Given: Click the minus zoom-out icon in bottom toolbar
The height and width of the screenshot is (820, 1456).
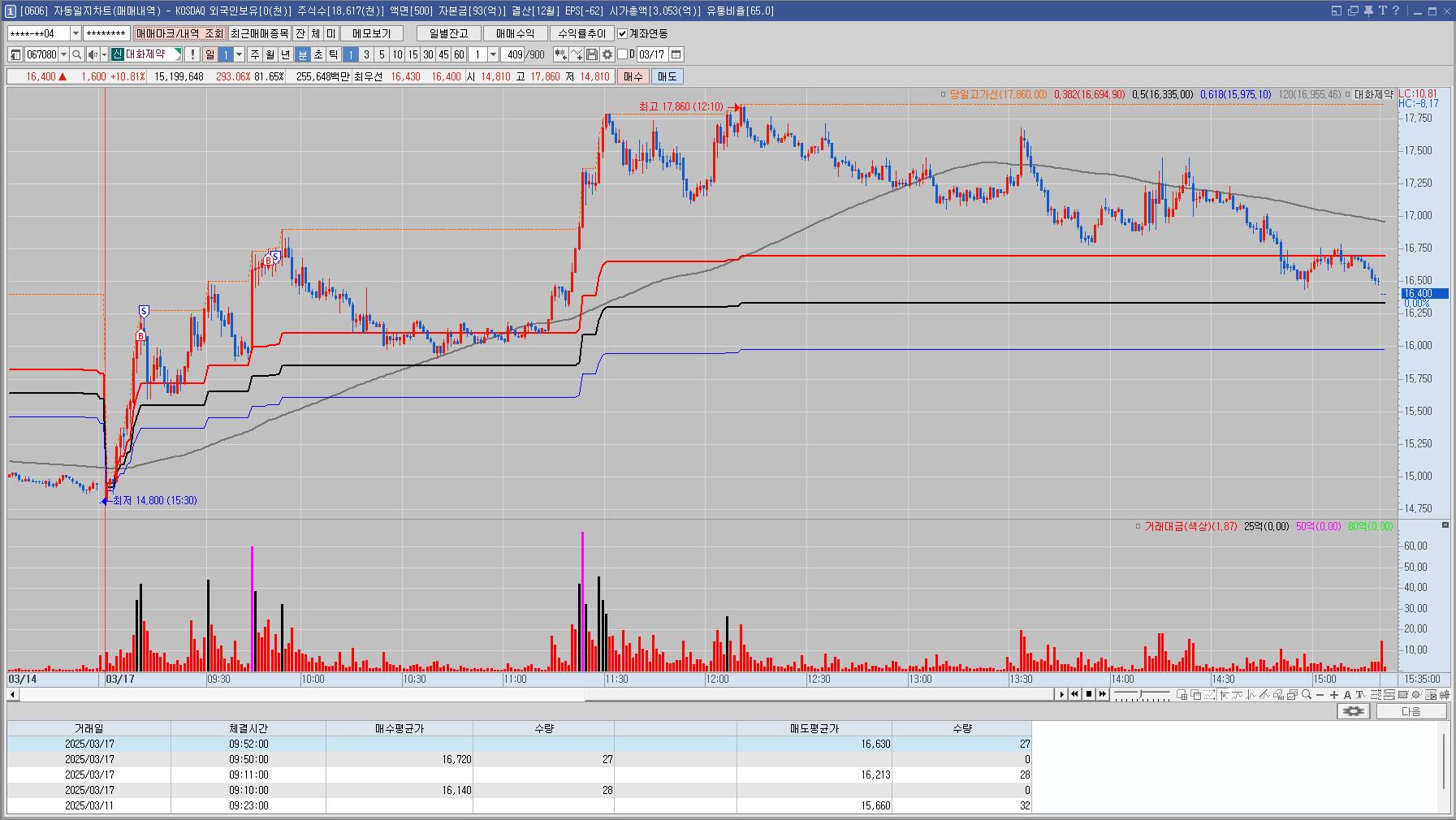Looking at the screenshot, I should pos(1320,695).
